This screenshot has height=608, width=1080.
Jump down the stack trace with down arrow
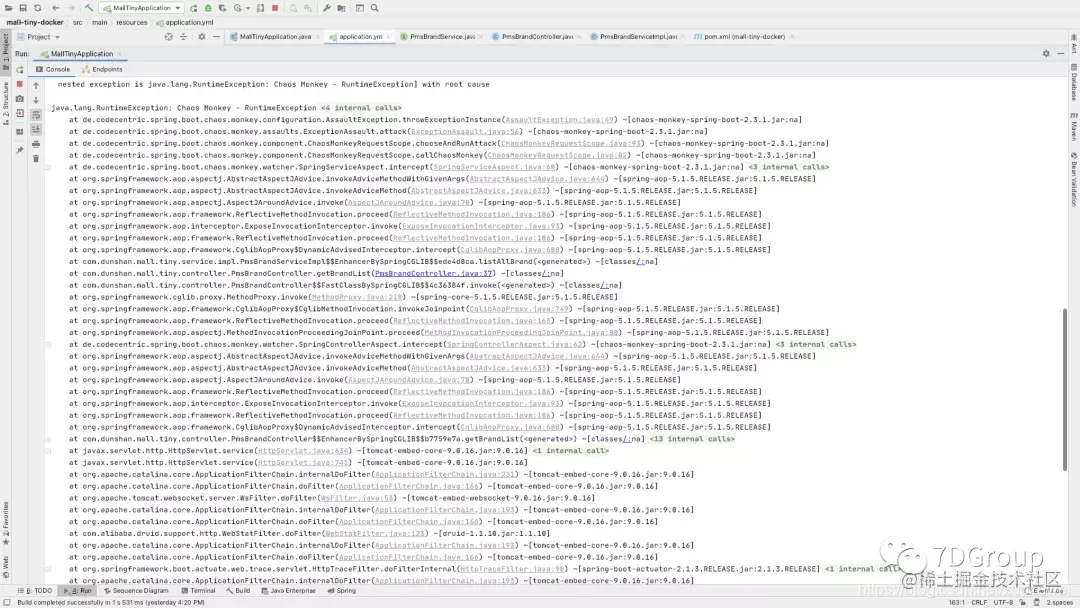[36, 100]
